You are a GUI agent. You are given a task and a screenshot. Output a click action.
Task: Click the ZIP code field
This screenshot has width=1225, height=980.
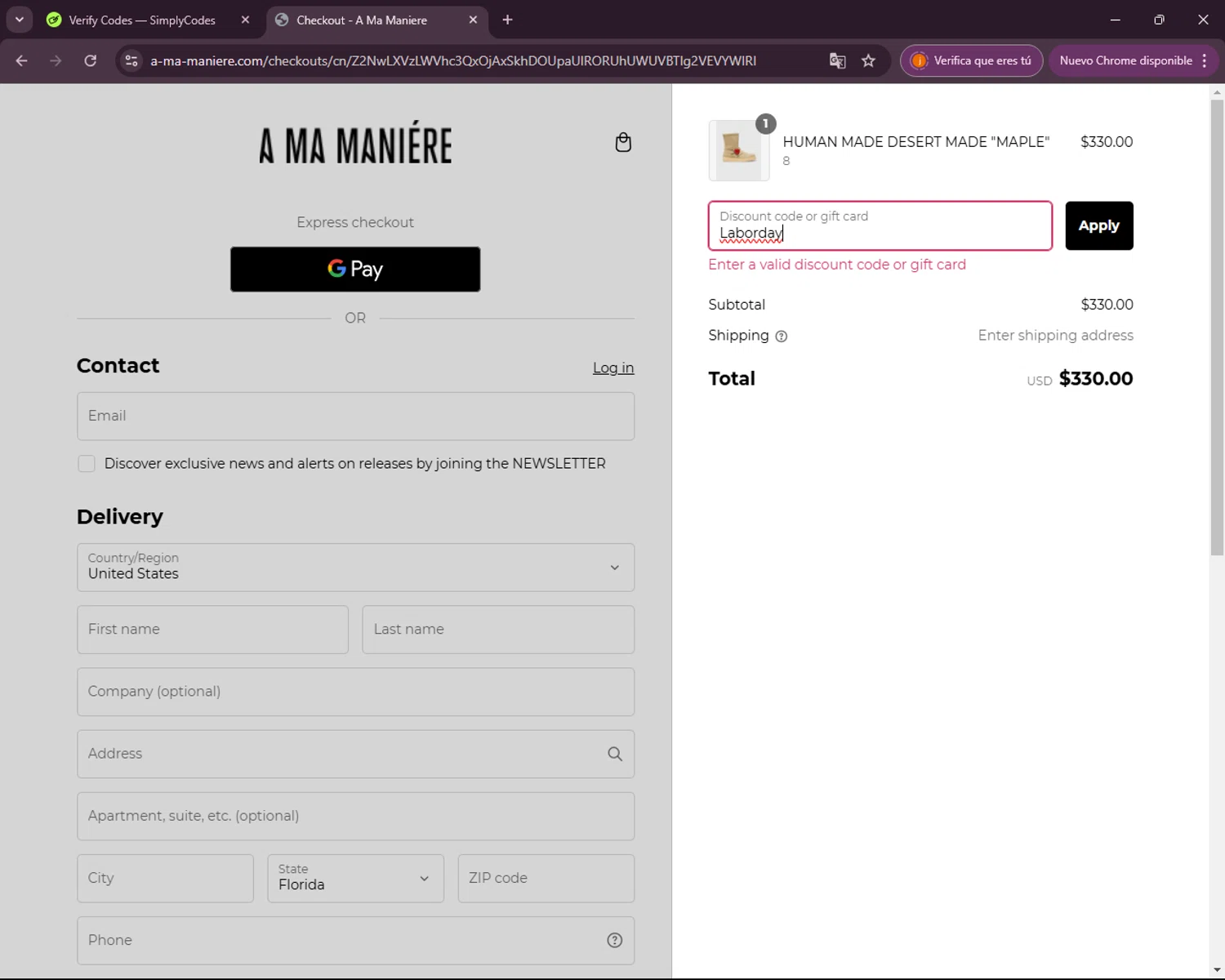[546, 879]
